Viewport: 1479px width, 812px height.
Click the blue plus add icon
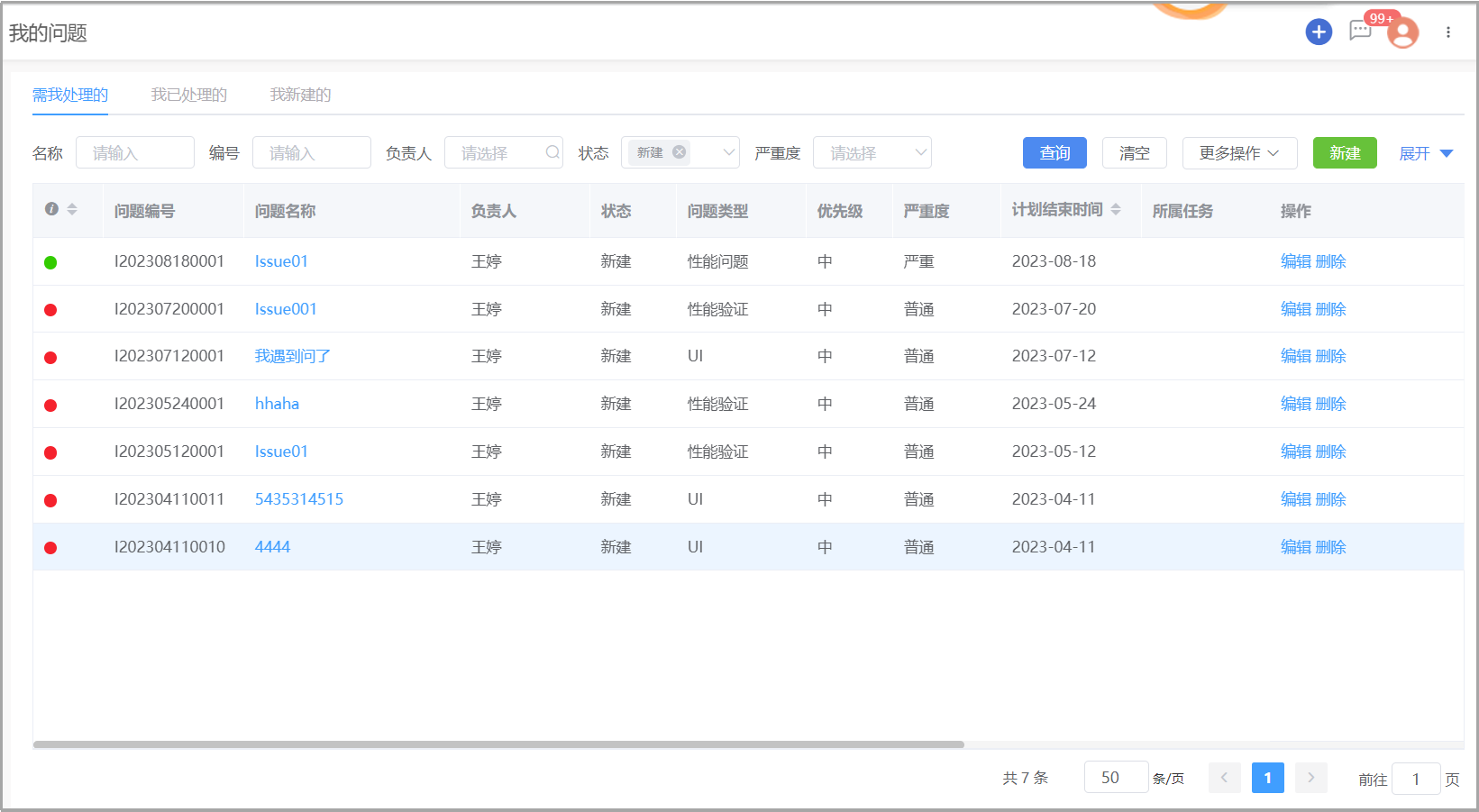(x=1319, y=32)
